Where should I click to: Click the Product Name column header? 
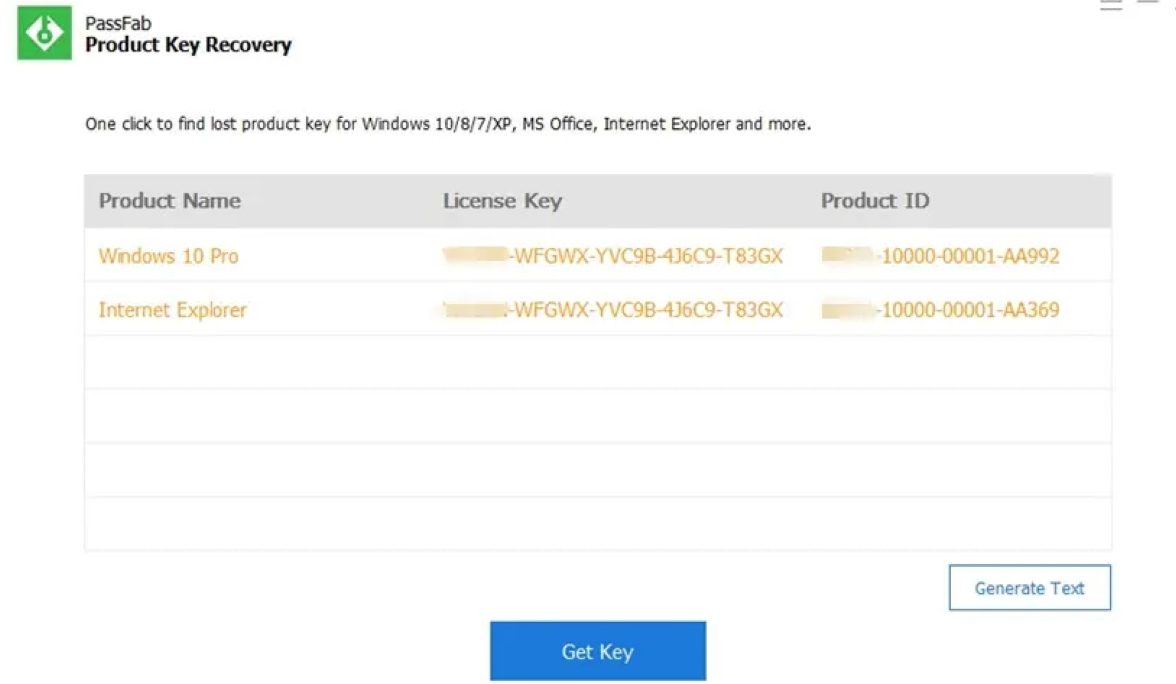click(x=169, y=201)
